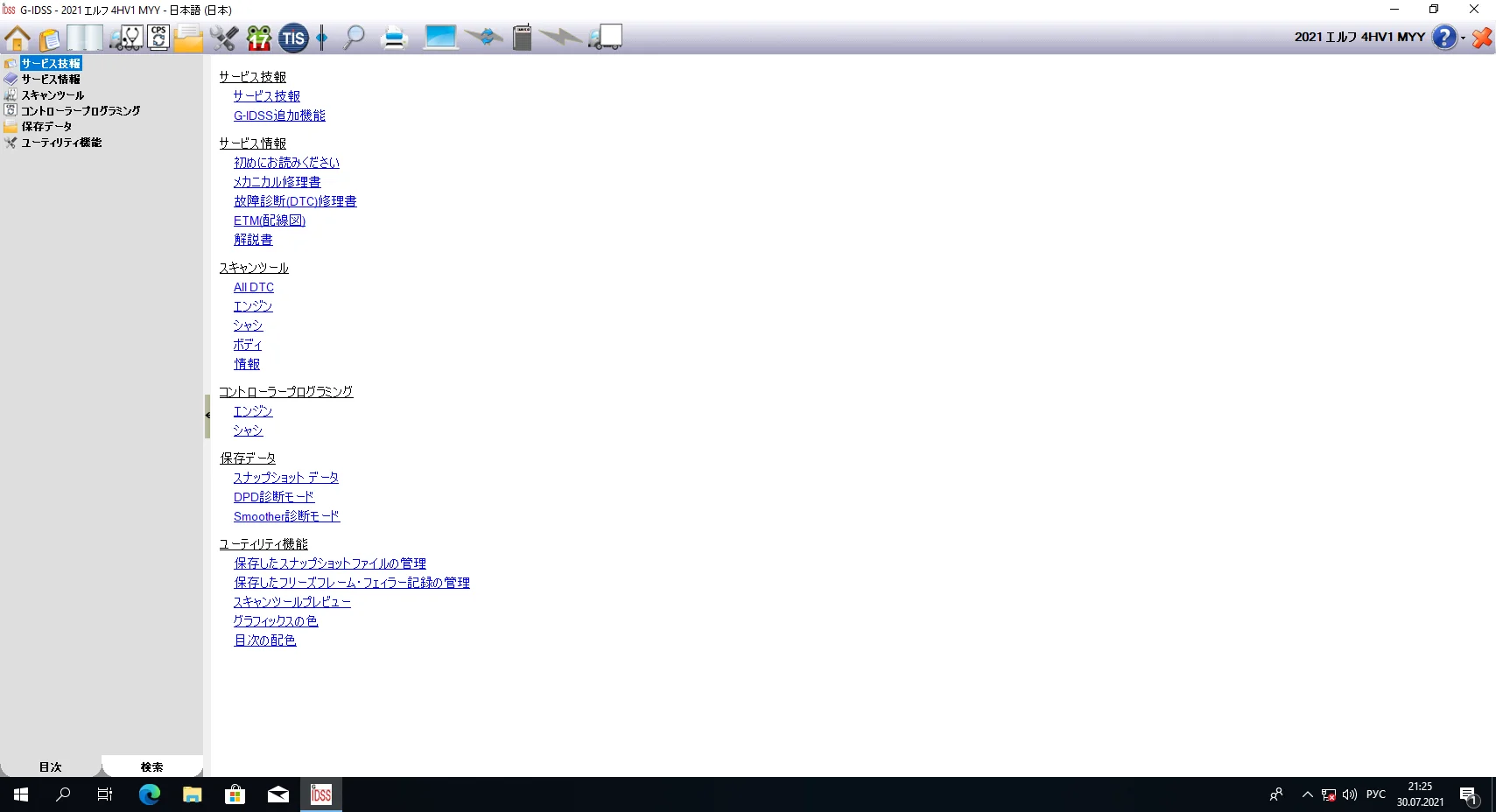
Task: Open the メカニカル修理書 link
Action: tap(277, 182)
